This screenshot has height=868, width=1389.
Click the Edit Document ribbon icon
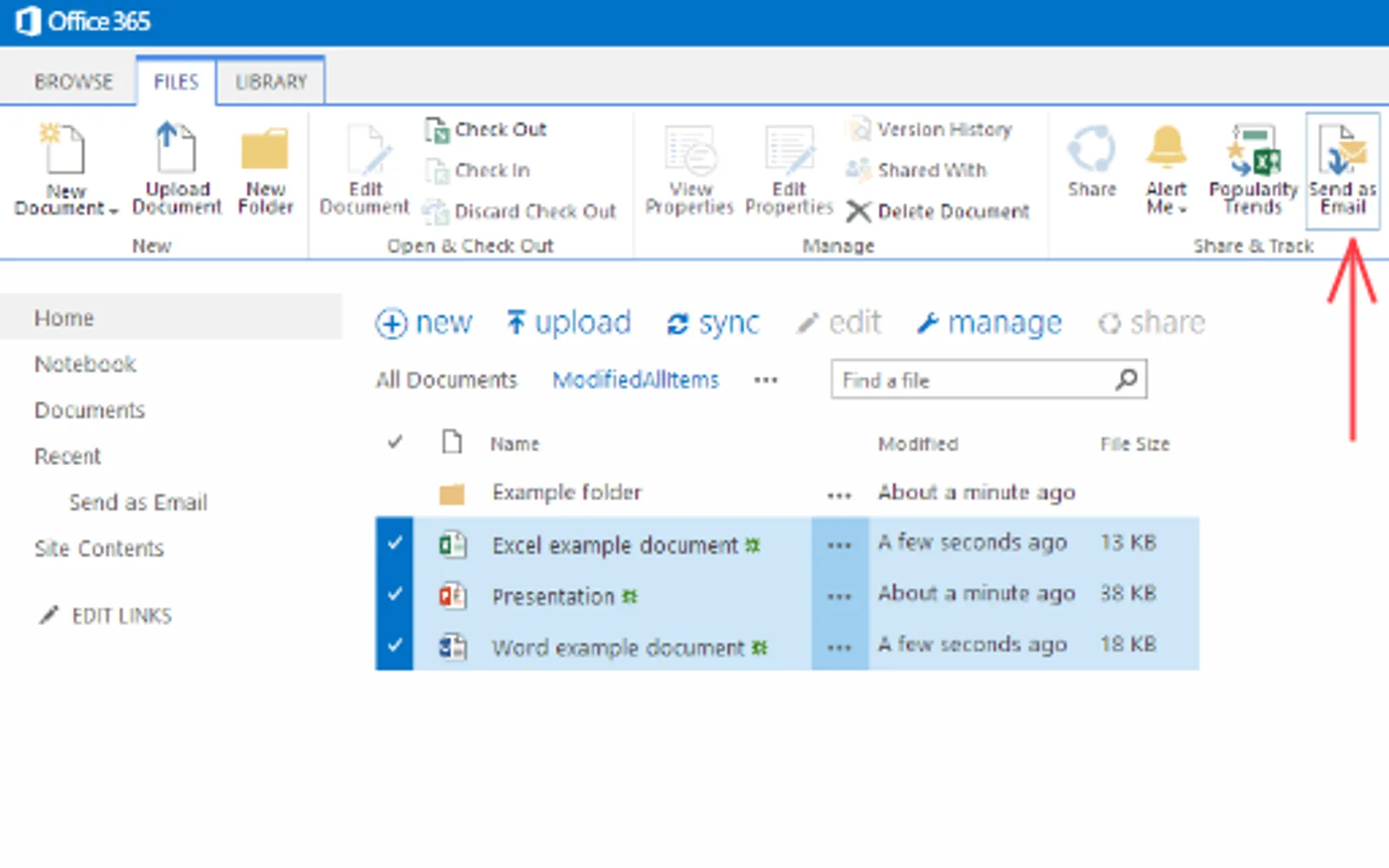[365, 169]
